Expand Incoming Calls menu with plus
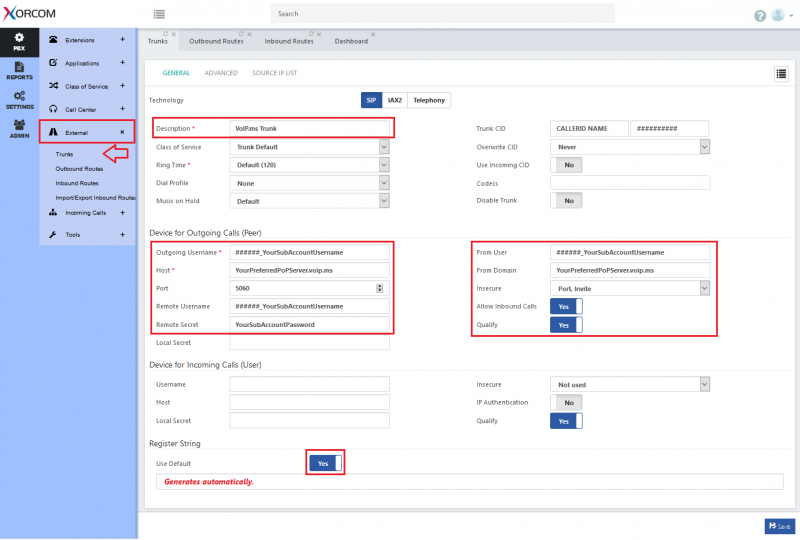The width and height of the screenshot is (800, 540). point(122,212)
